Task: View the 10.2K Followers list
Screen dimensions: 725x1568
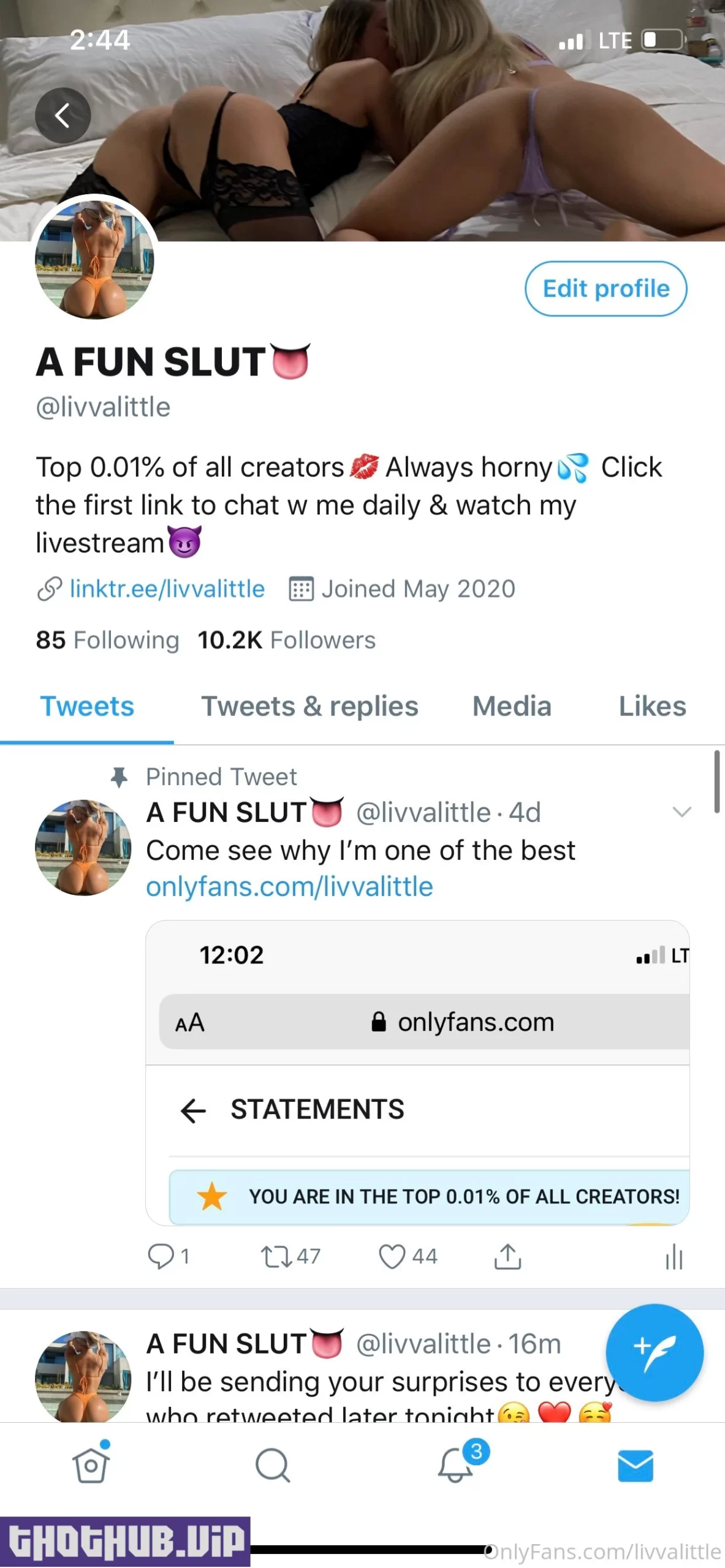Action: (x=286, y=640)
